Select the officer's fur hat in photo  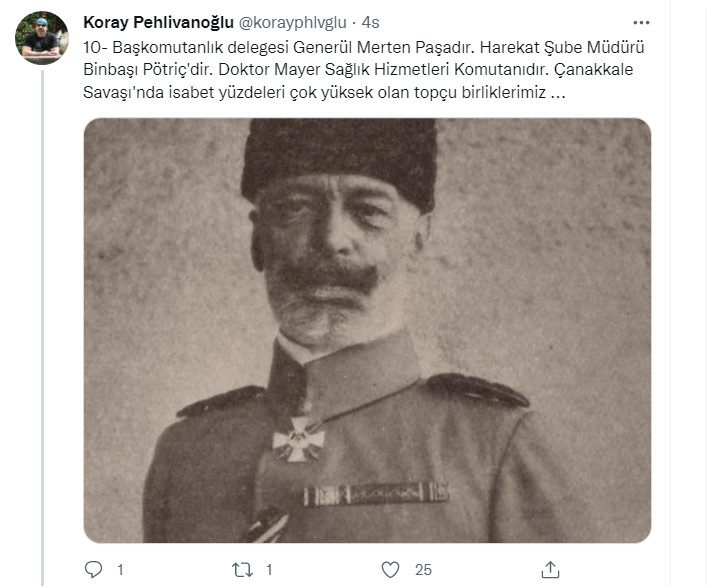point(340,162)
